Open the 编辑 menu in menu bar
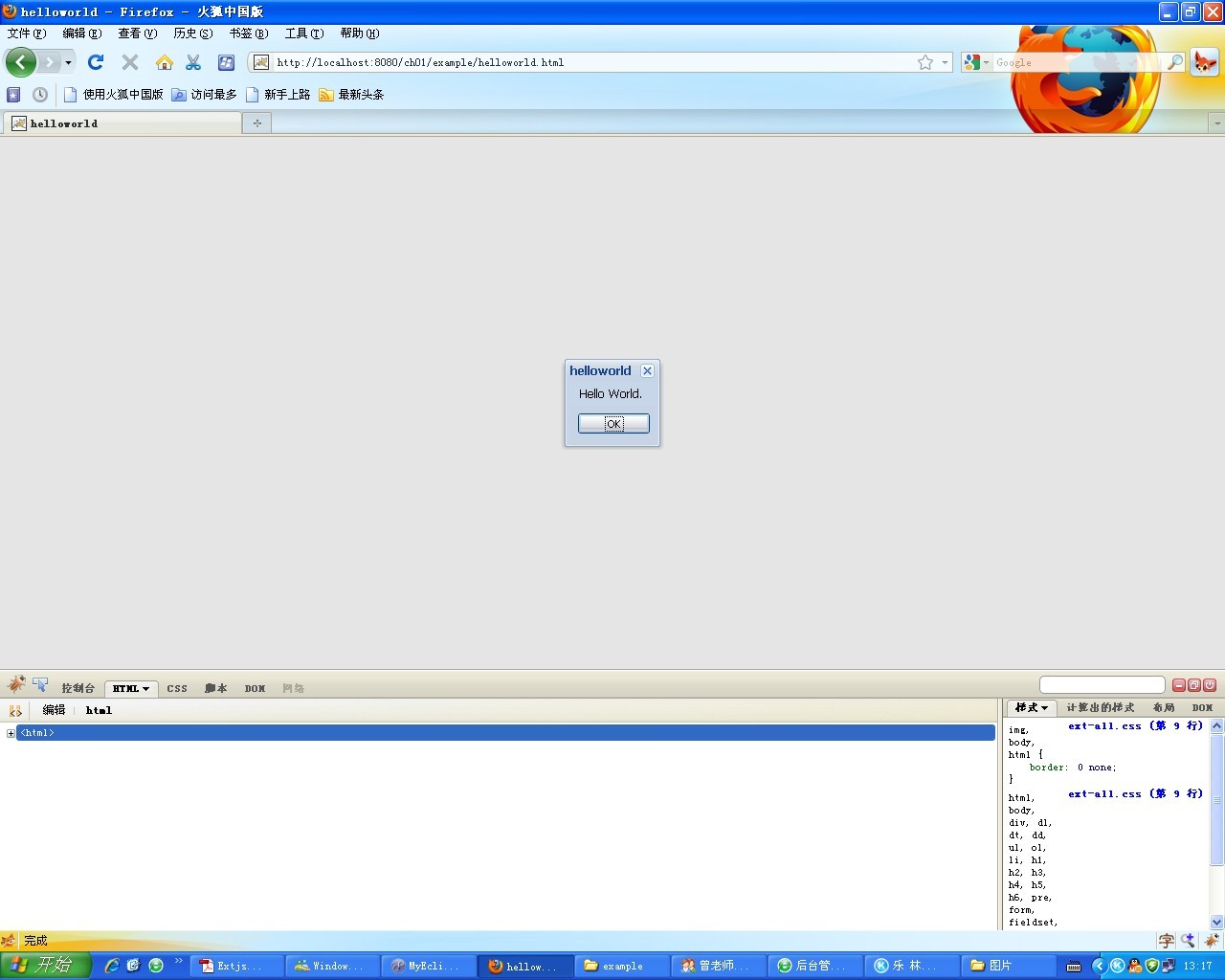Screen dimensions: 1225x980 click(82, 33)
